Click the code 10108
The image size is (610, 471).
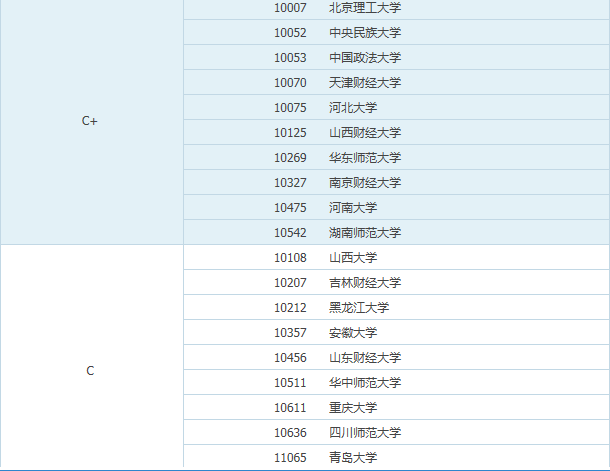[x=290, y=257]
